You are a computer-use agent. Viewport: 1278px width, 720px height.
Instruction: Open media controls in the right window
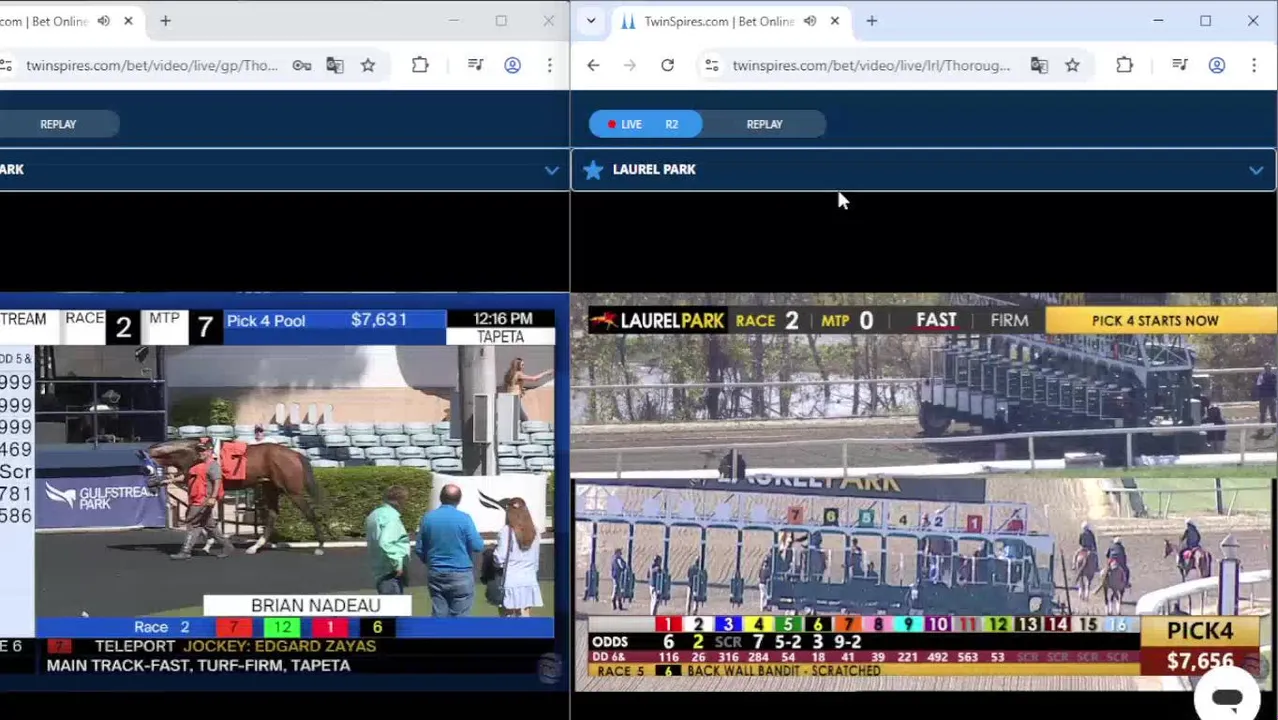click(x=1179, y=66)
